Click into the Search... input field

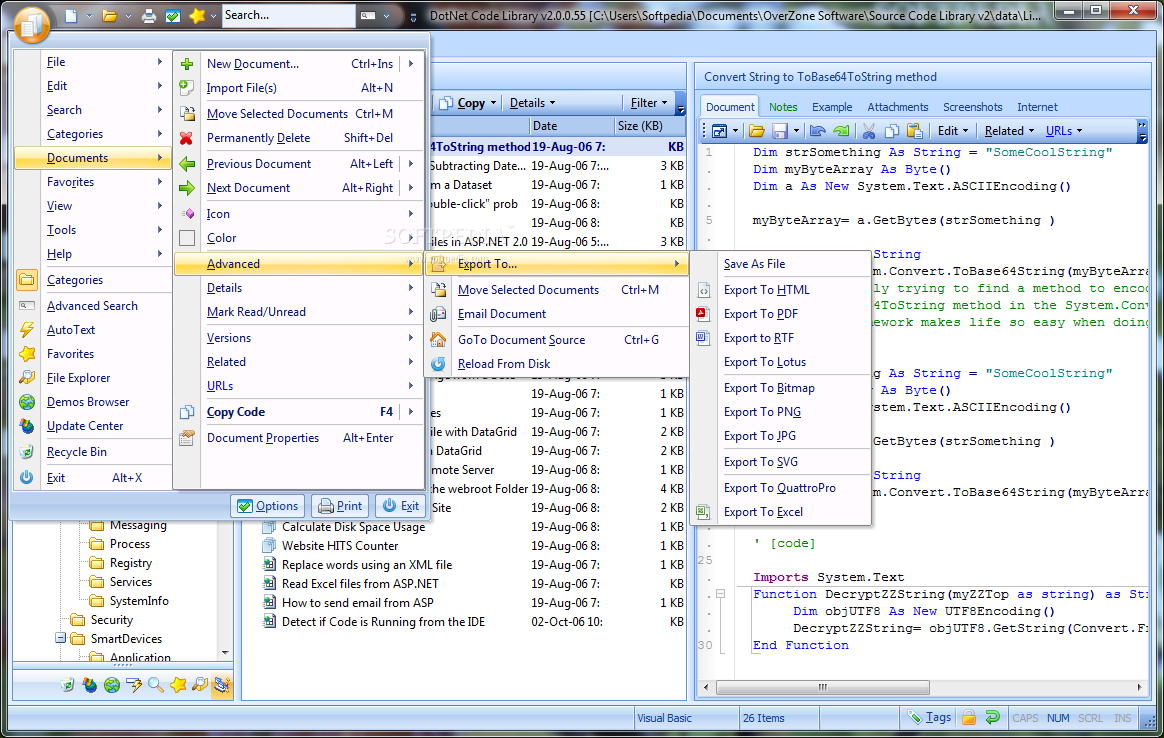(288, 16)
